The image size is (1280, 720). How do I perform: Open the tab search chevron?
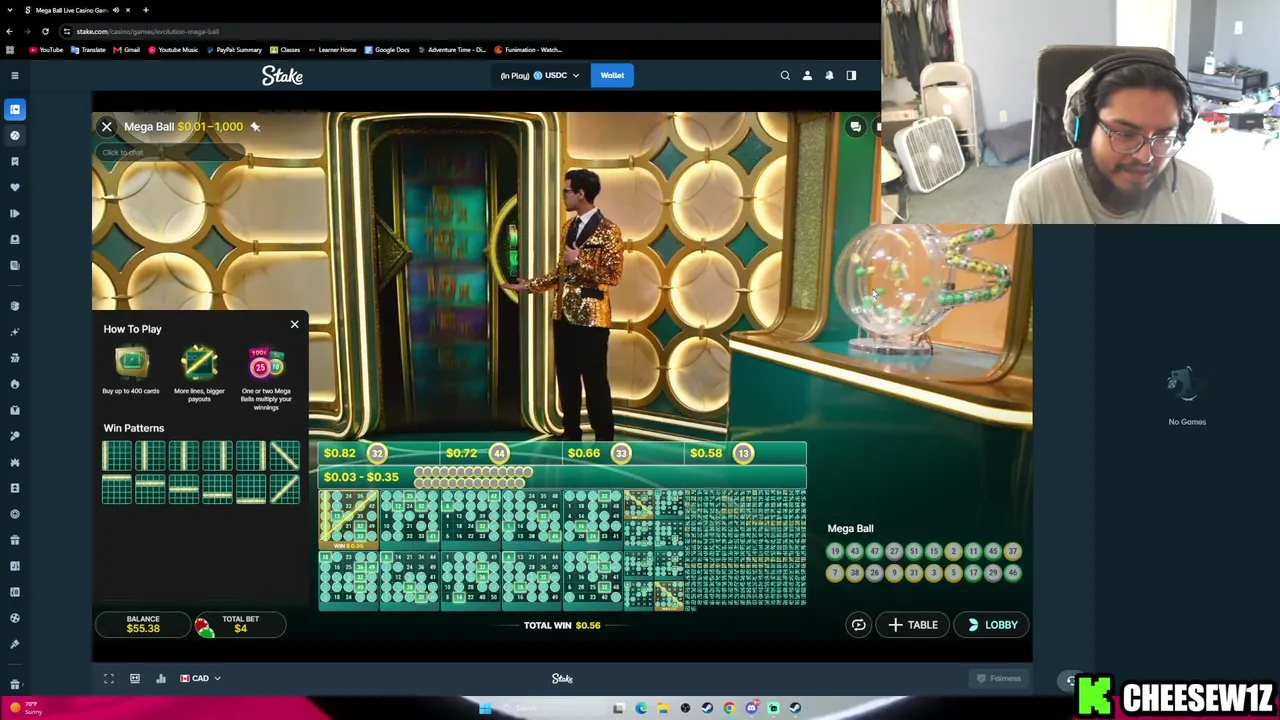pyautogui.click(x=12, y=10)
